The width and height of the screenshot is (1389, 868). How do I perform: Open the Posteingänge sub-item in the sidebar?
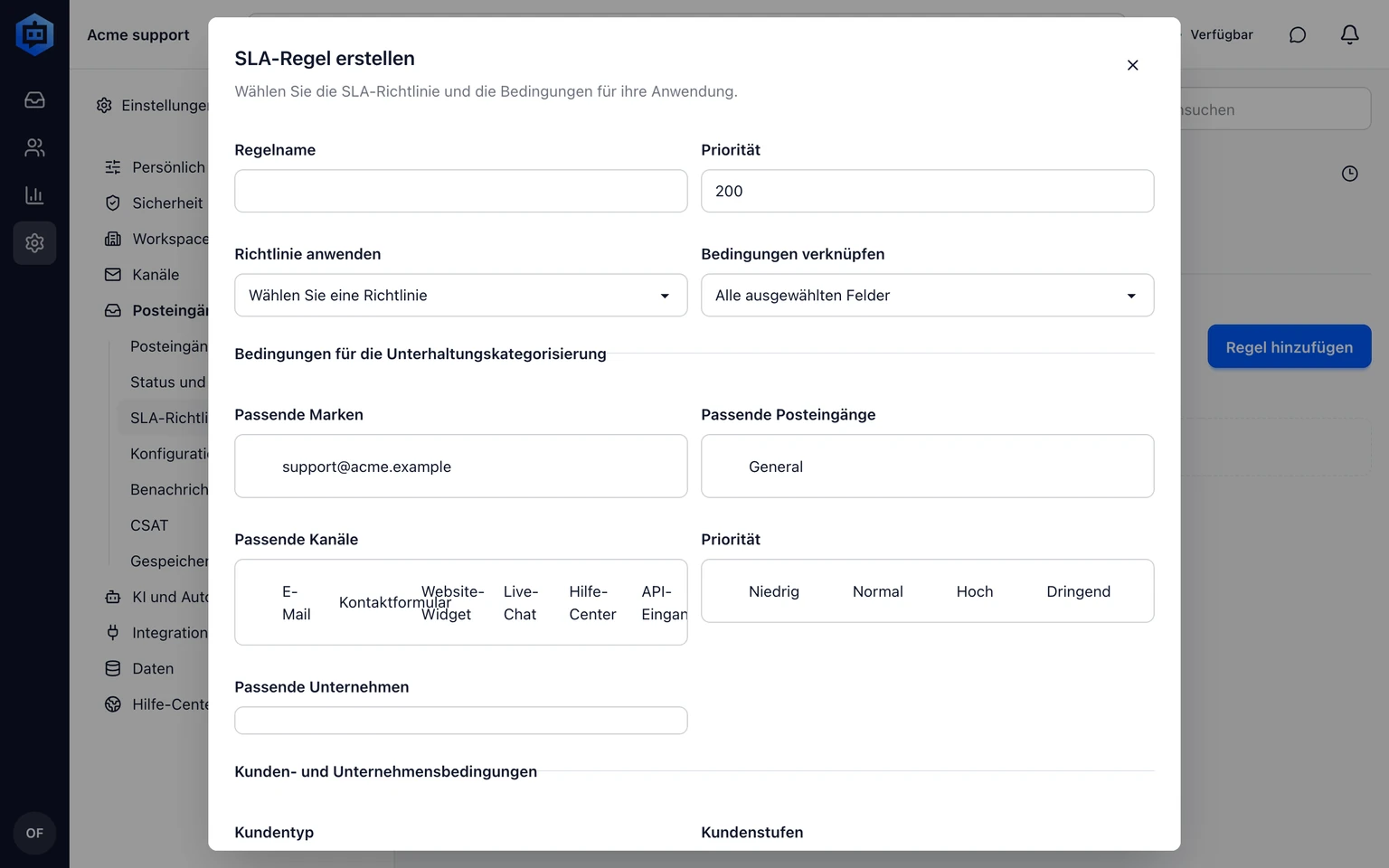pyautogui.click(x=168, y=346)
